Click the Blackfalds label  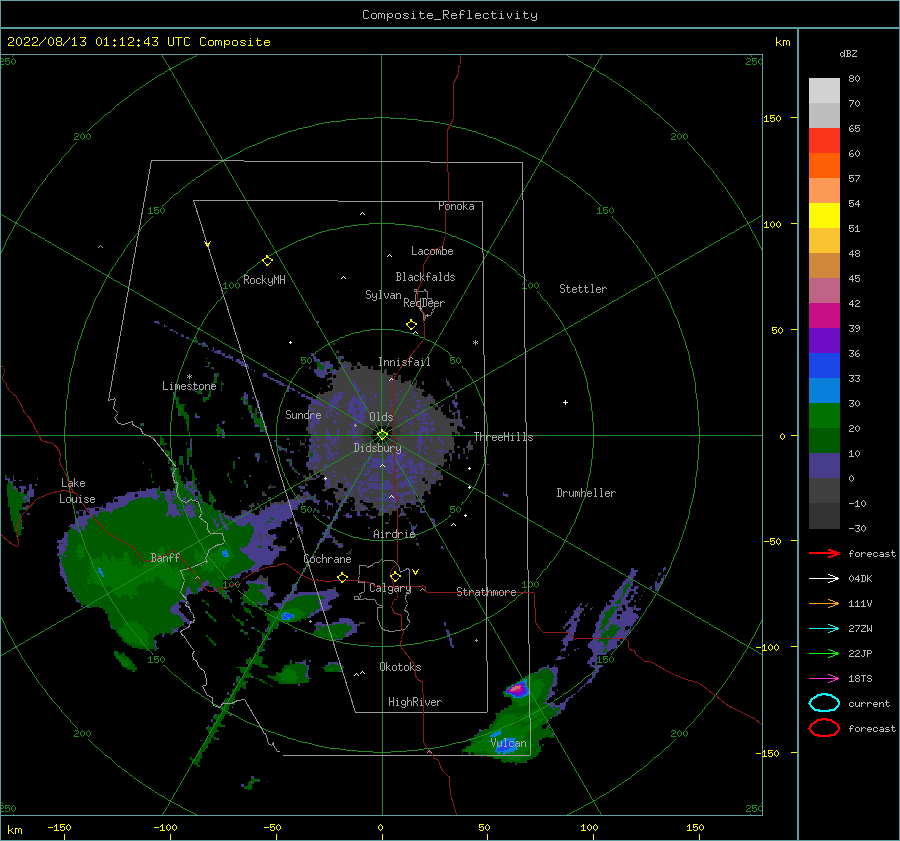[x=425, y=277]
